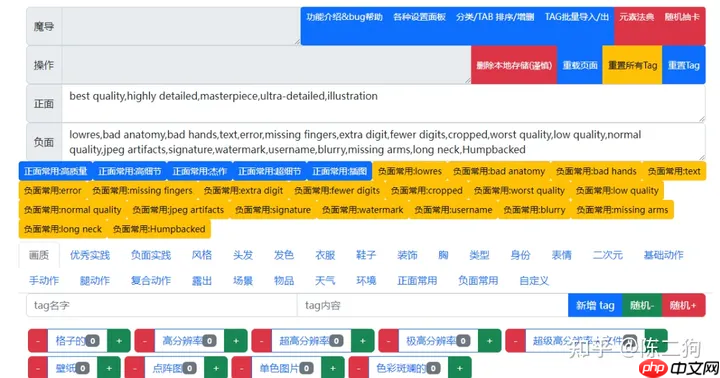
Task: Click minus button beside 极高分辨率 tag
Action: 388,341
